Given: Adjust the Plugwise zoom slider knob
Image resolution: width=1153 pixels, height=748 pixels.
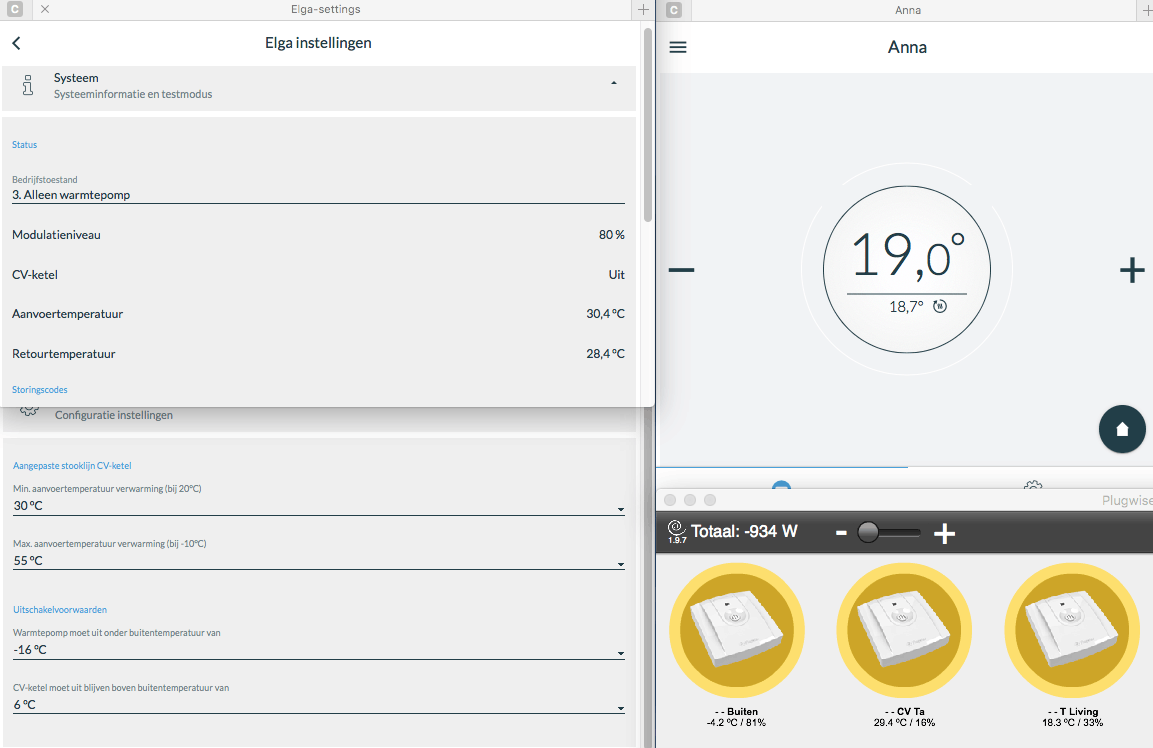Looking at the screenshot, I should [868, 532].
